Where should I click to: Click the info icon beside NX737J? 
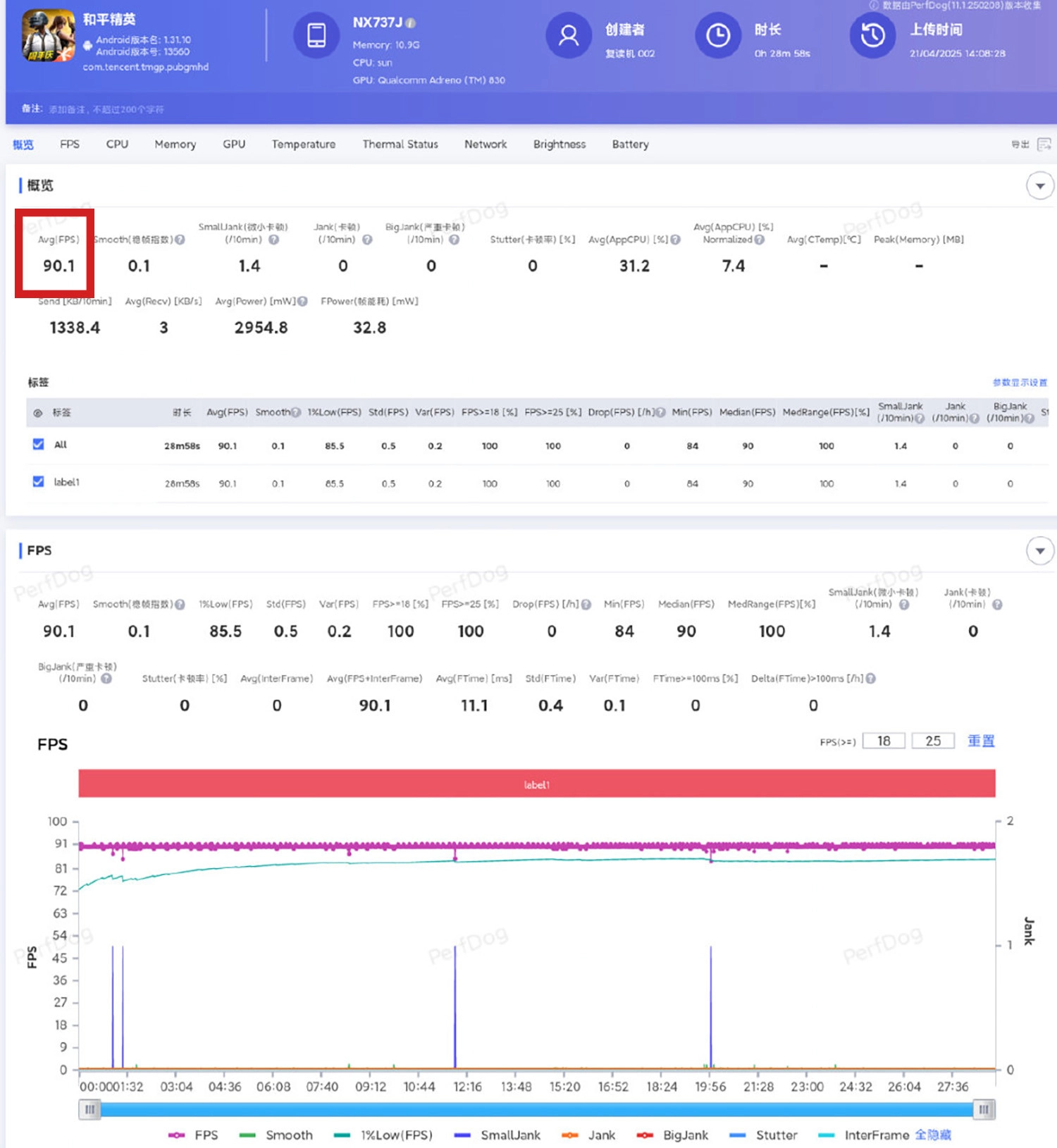(x=411, y=23)
